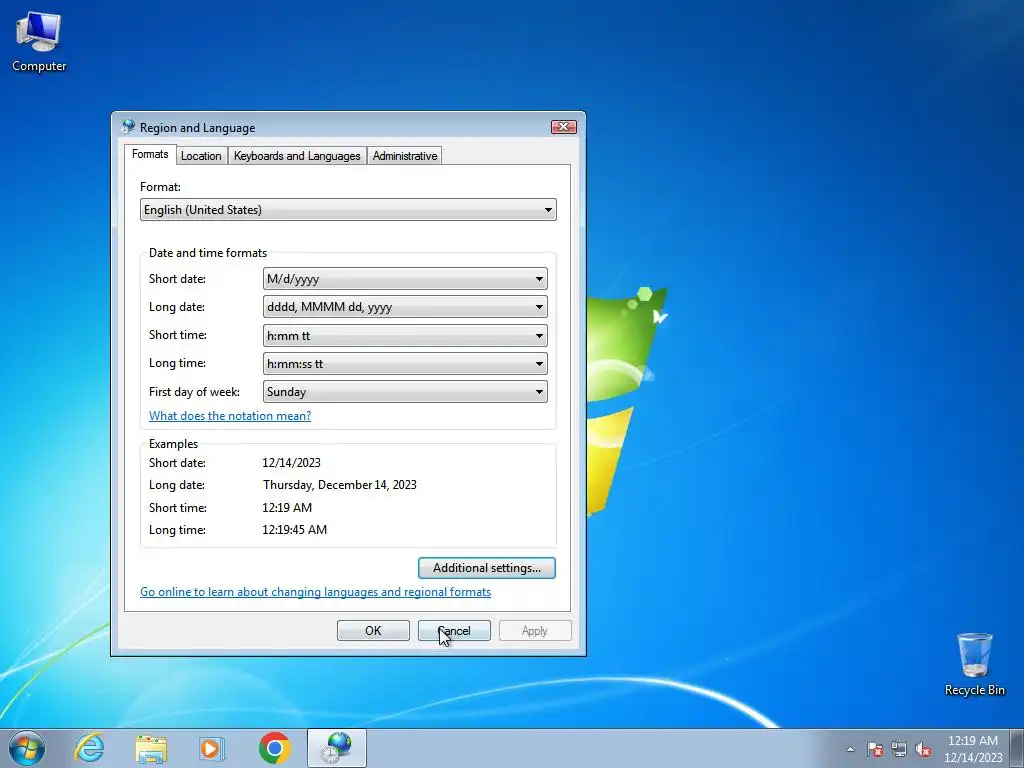
Task: Click the 'Format:' label
Action: pos(160,187)
